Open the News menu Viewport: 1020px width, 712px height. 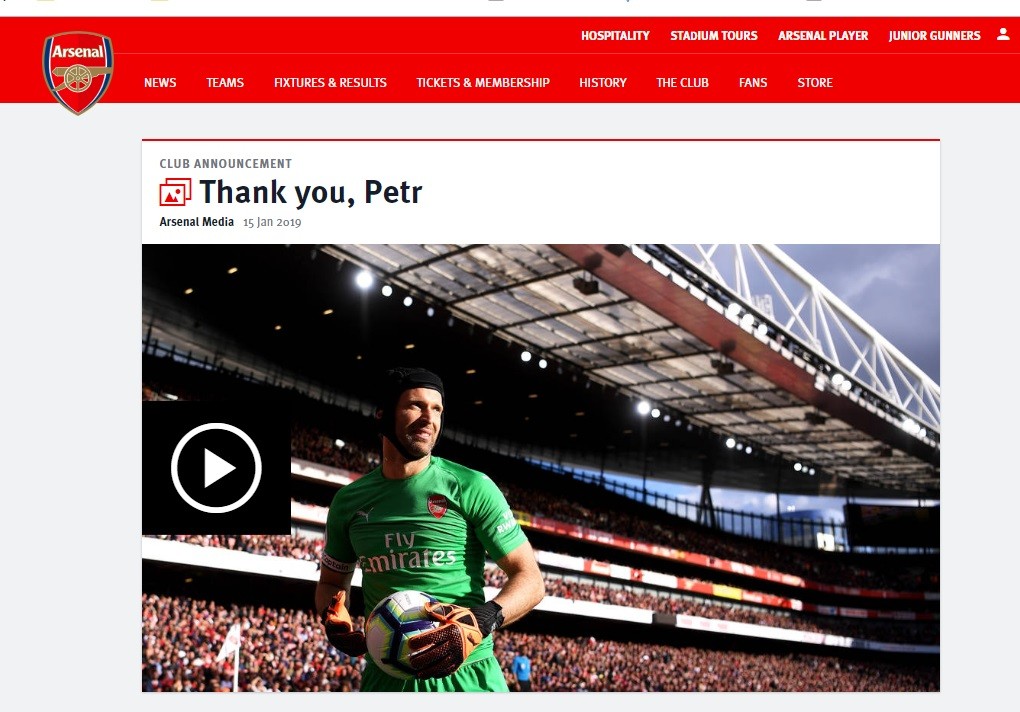click(x=160, y=83)
